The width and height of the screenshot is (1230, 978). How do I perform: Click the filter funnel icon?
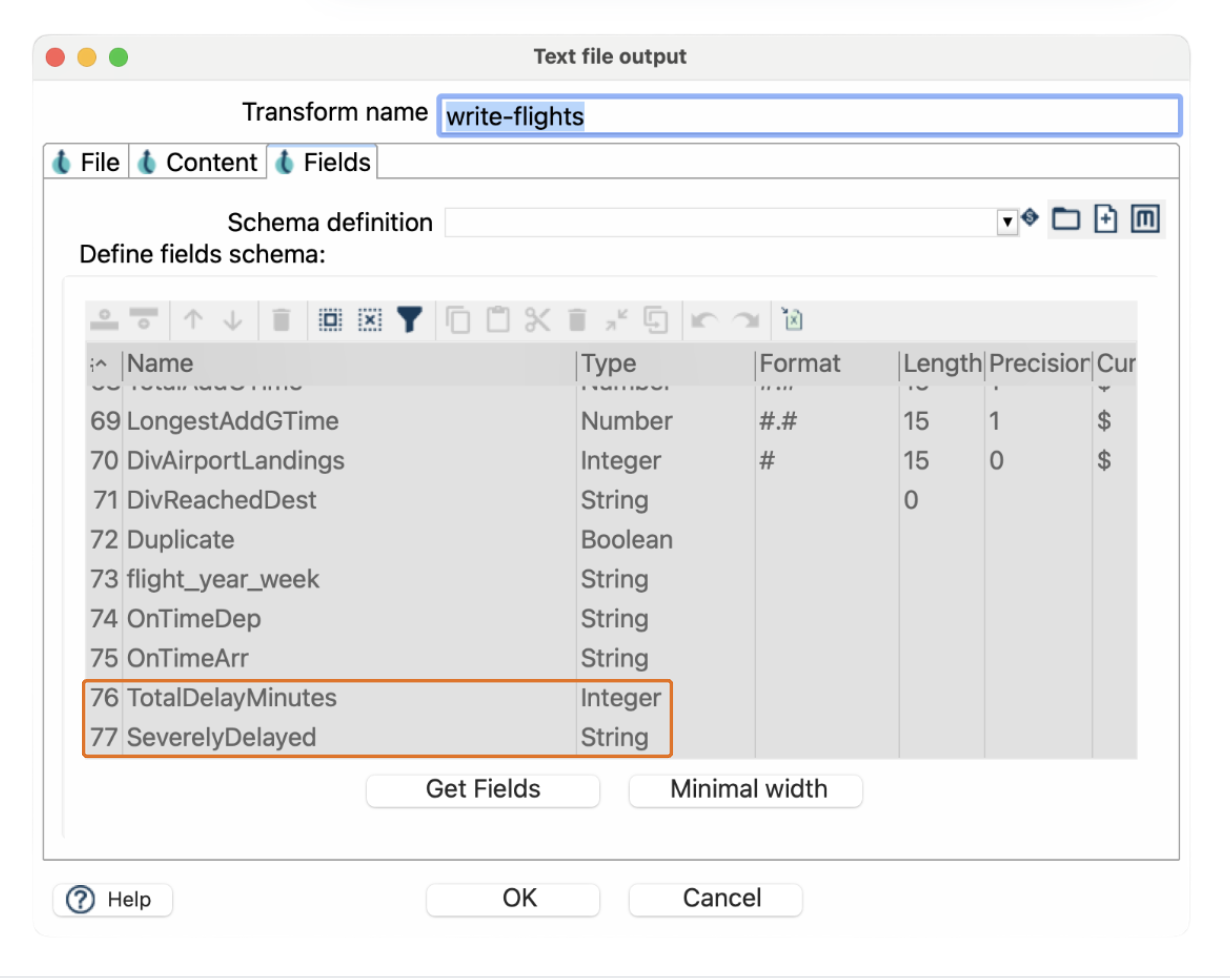[410, 320]
